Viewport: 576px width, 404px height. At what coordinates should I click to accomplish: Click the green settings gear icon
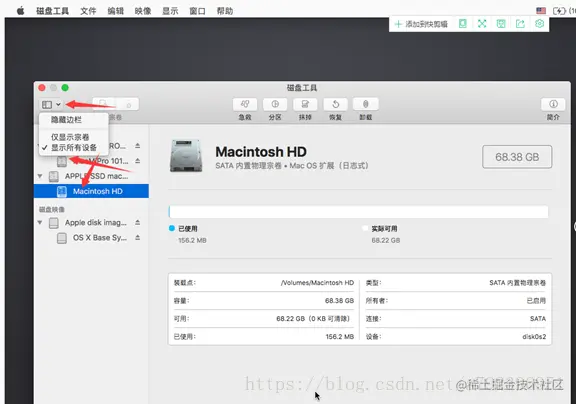[x=539, y=24]
